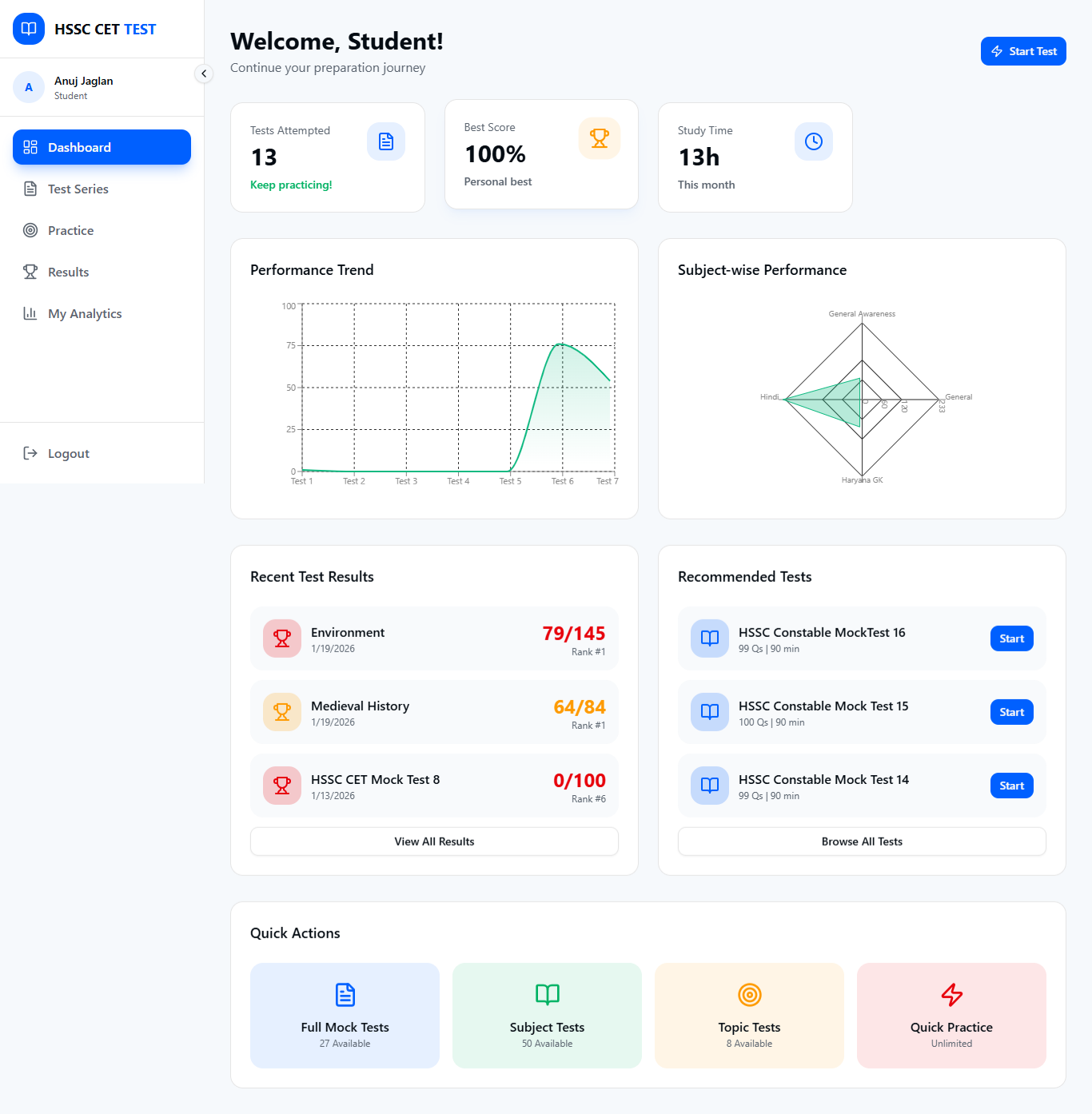This screenshot has height=1114, width=1092.
Task: Click the user avatar circle labeled A
Action: click(29, 87)
